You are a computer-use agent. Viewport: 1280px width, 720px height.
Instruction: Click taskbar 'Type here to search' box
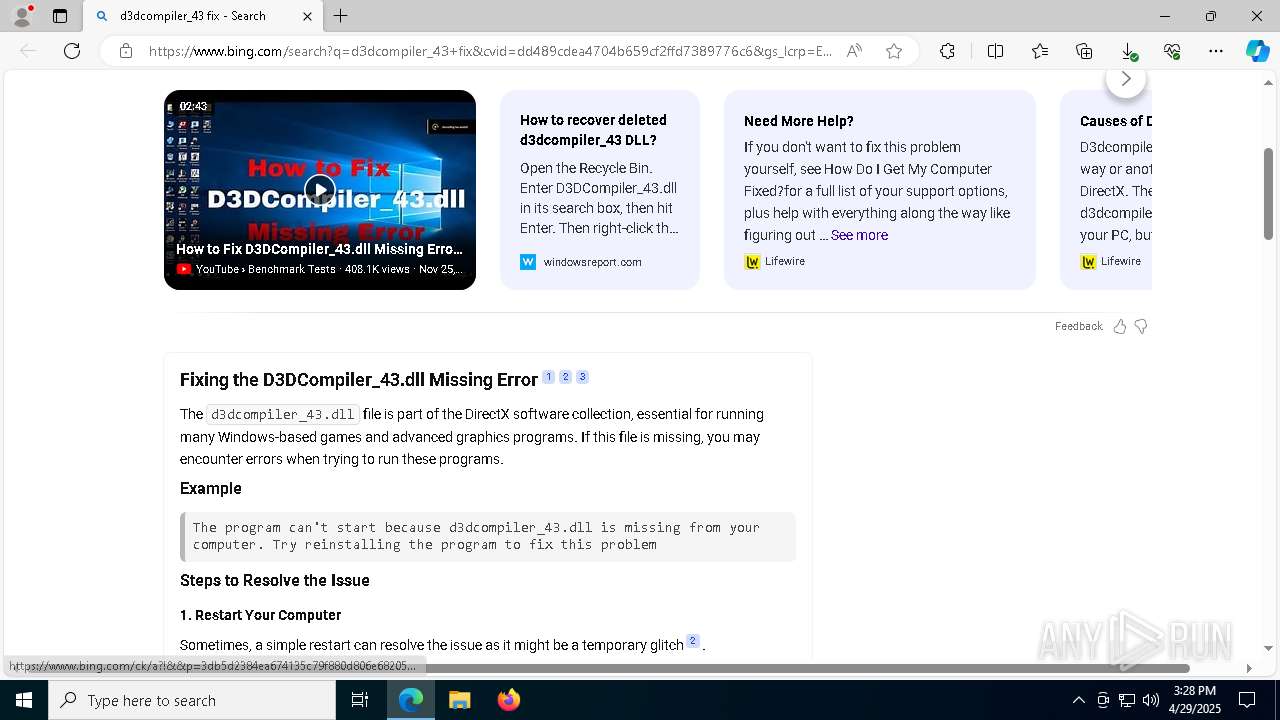pyautogui.click(x=192, y=700)
